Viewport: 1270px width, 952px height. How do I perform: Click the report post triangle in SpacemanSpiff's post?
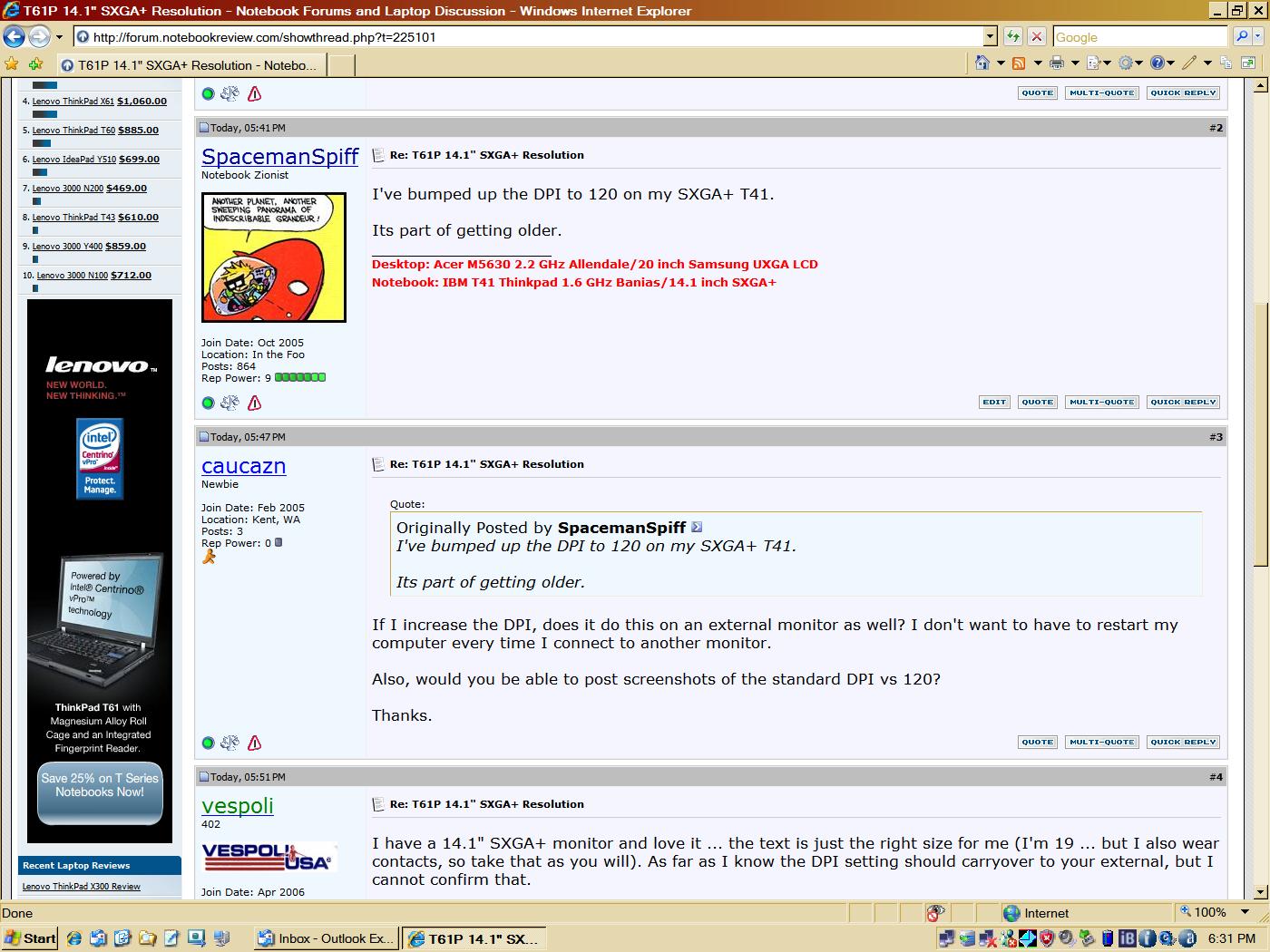(255, 403)
